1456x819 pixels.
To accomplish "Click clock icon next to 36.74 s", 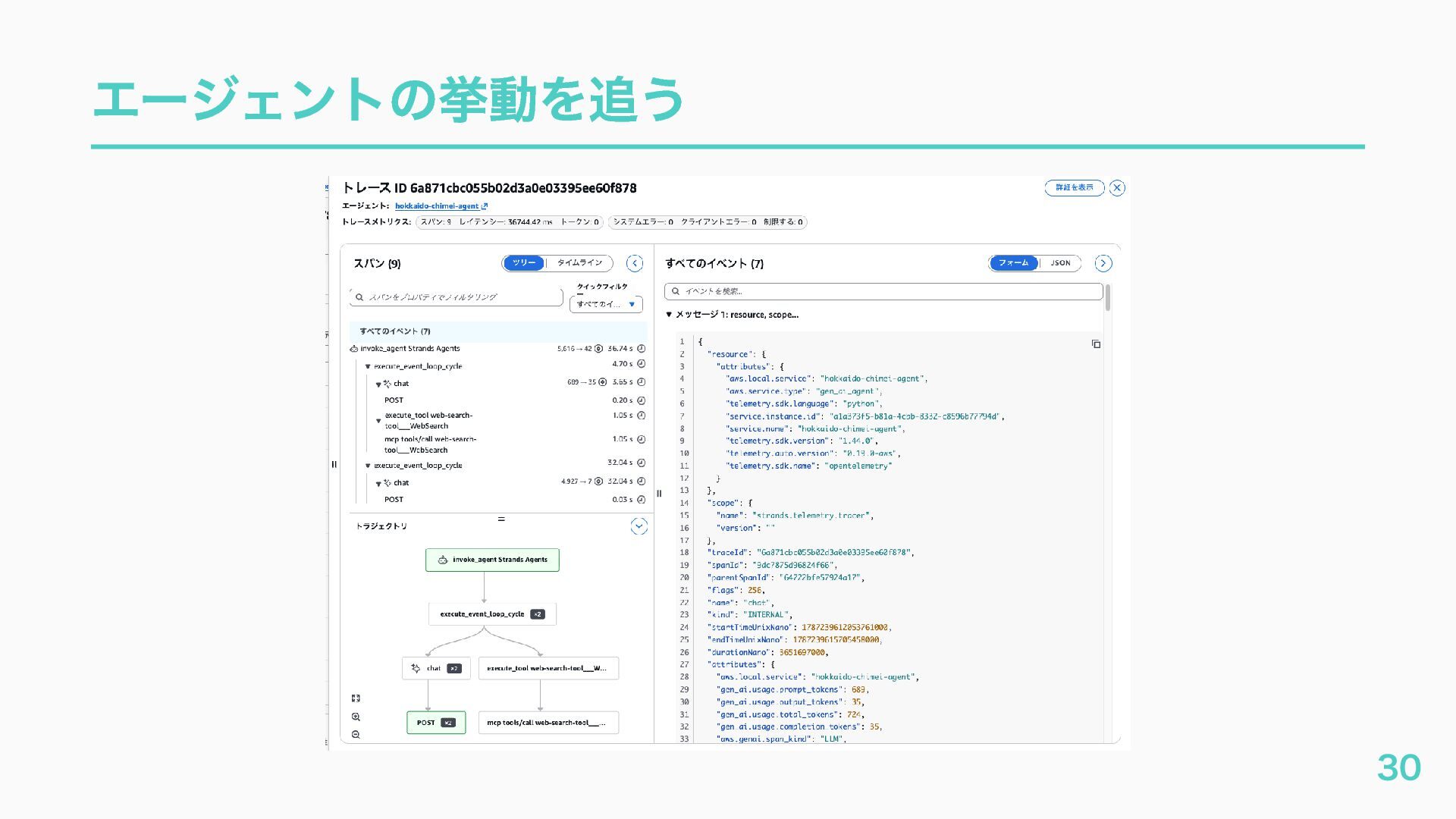I will [642, 349].
